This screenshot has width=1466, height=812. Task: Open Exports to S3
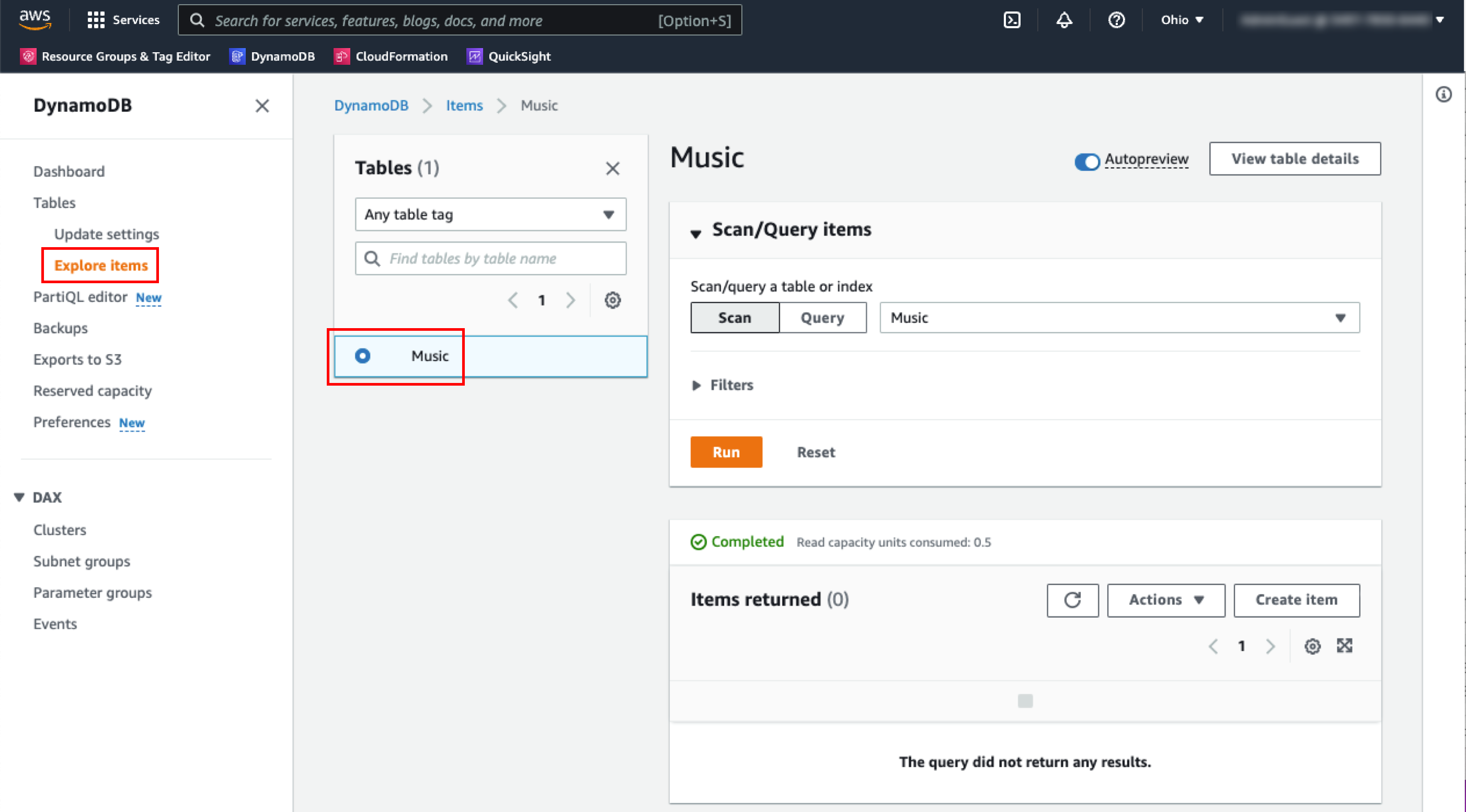pyautogui.click(x=77, y=359)
